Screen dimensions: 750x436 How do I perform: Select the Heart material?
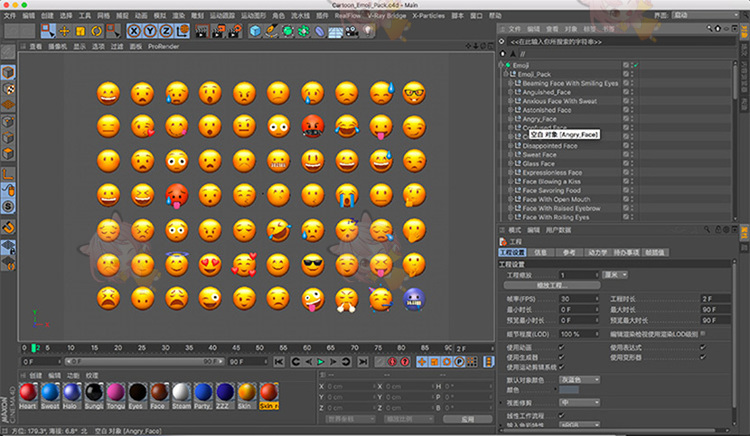click(x=28, y=396)
